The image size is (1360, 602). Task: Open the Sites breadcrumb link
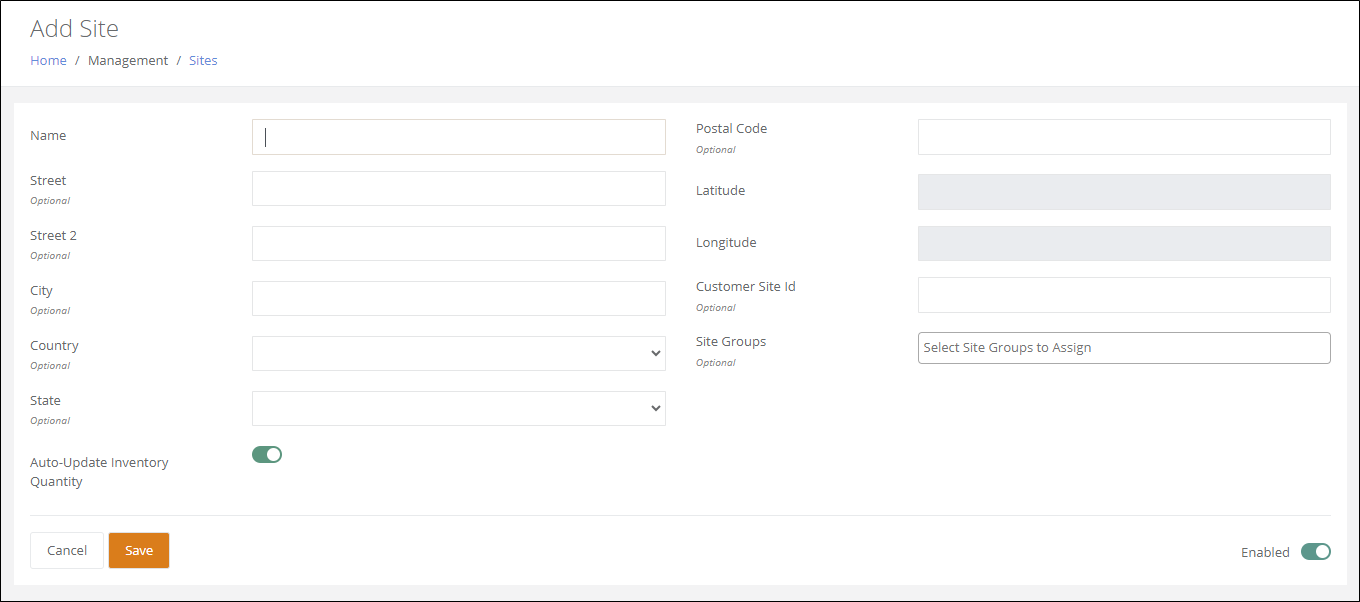point(203,60)
